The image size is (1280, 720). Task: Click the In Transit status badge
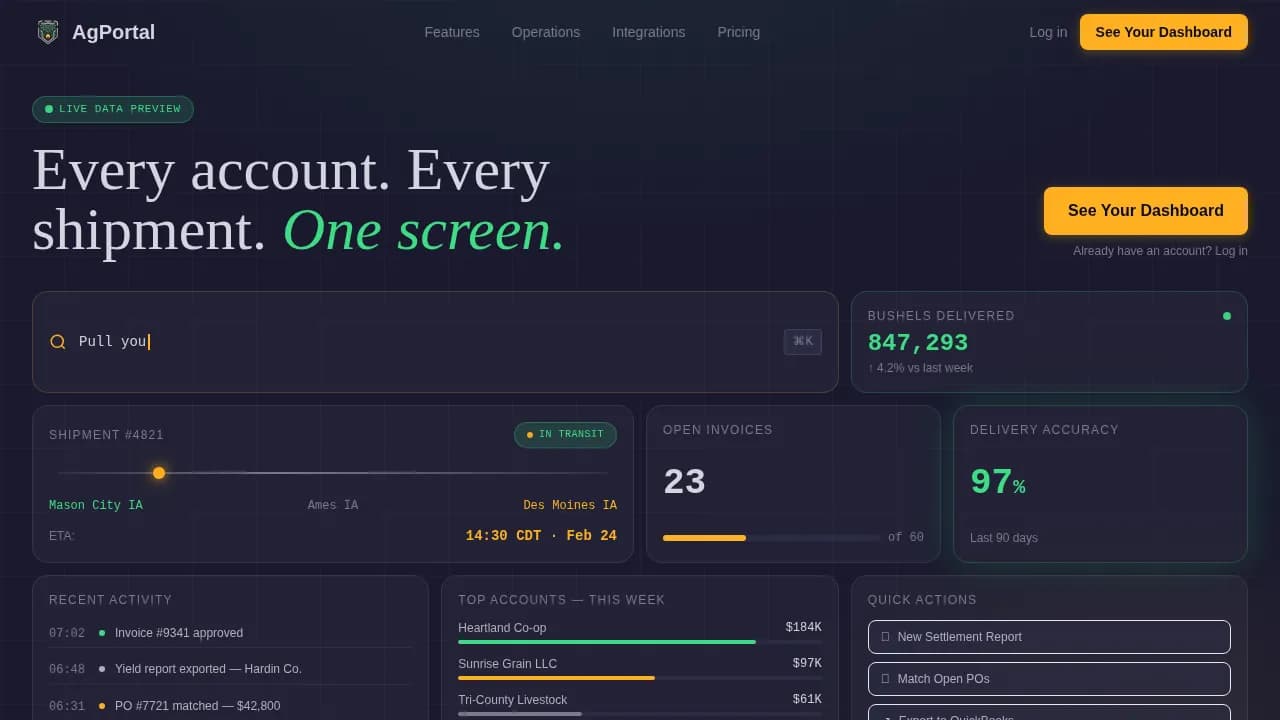tap(565, 435)
